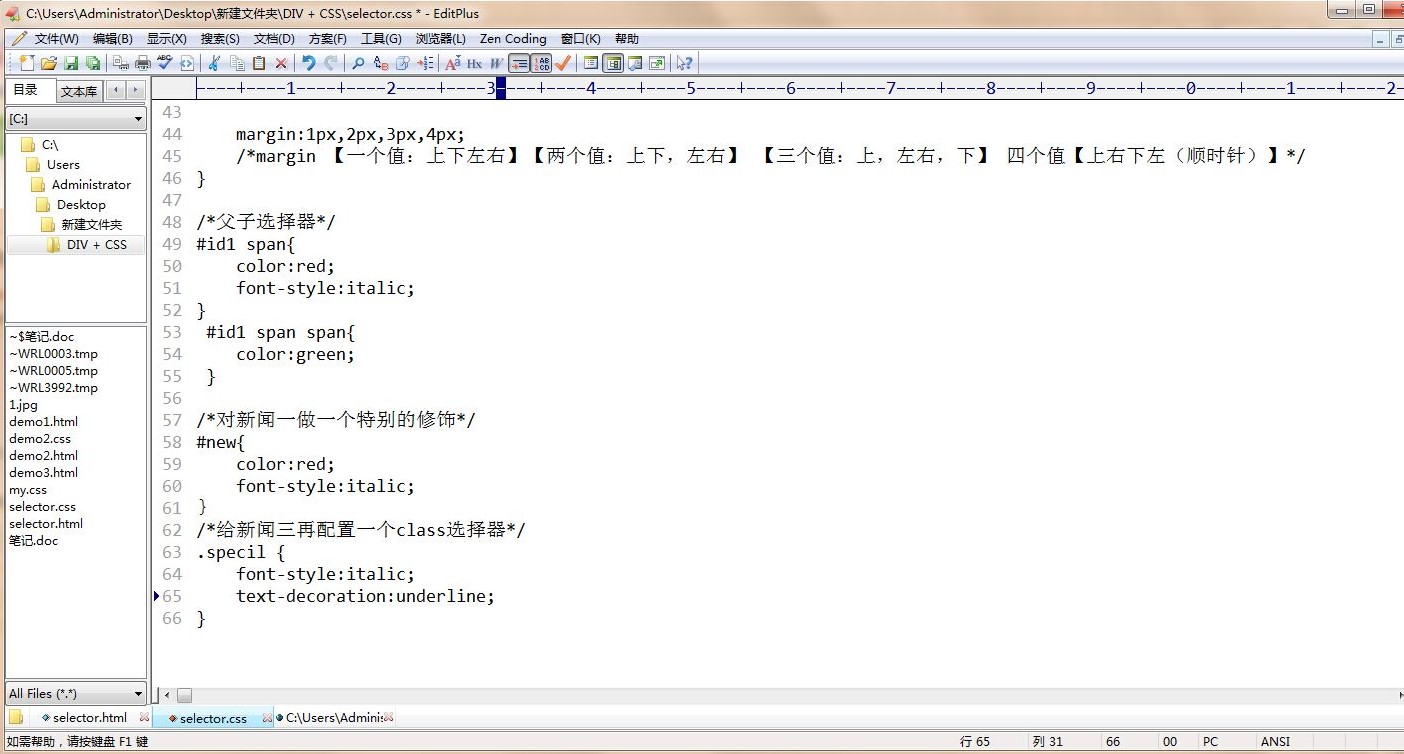Select my.css in the file list
Viewport: 1404px width, 754px height.
point(28,489)
